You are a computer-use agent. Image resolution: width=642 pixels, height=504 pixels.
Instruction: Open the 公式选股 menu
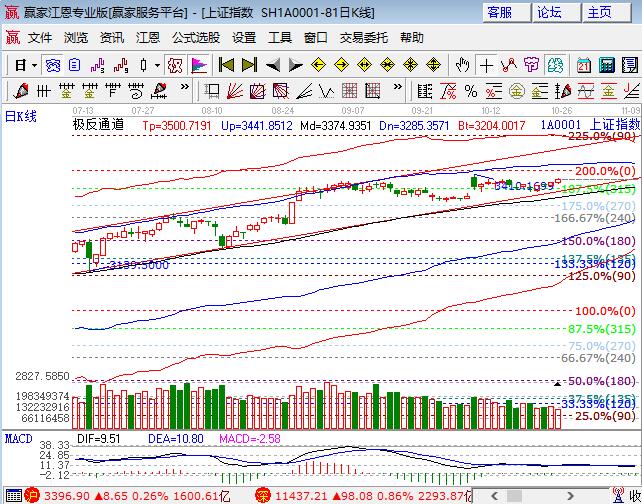click(x=195, y=37)
